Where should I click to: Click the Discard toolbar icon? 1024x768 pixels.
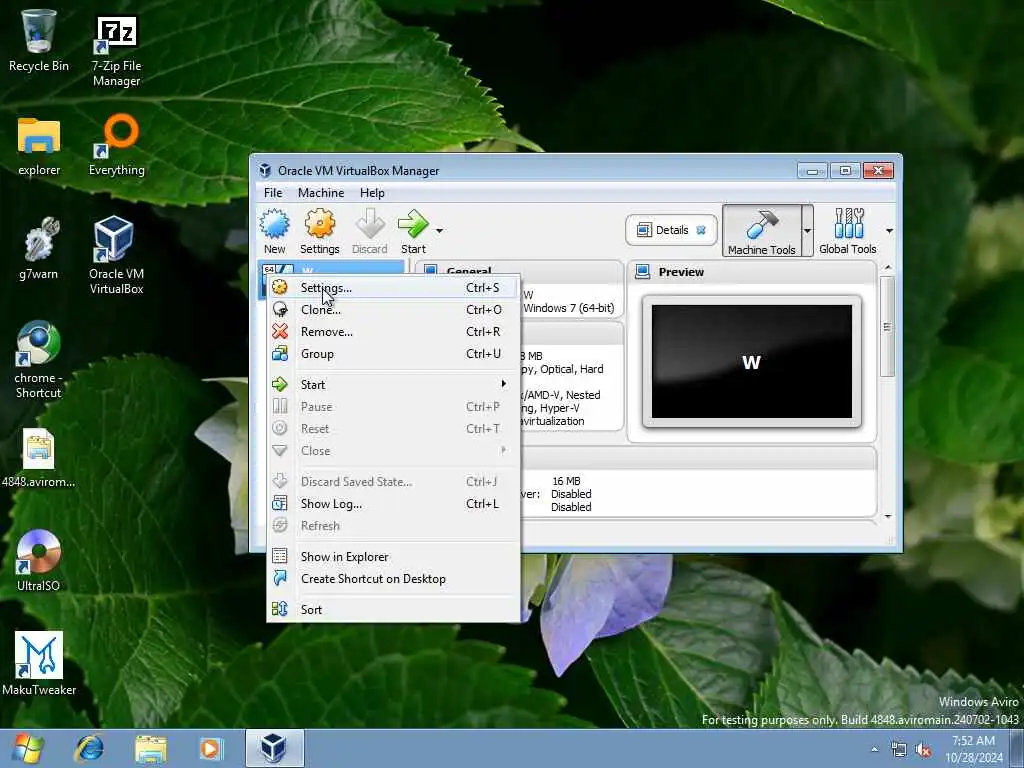(370, 231)
